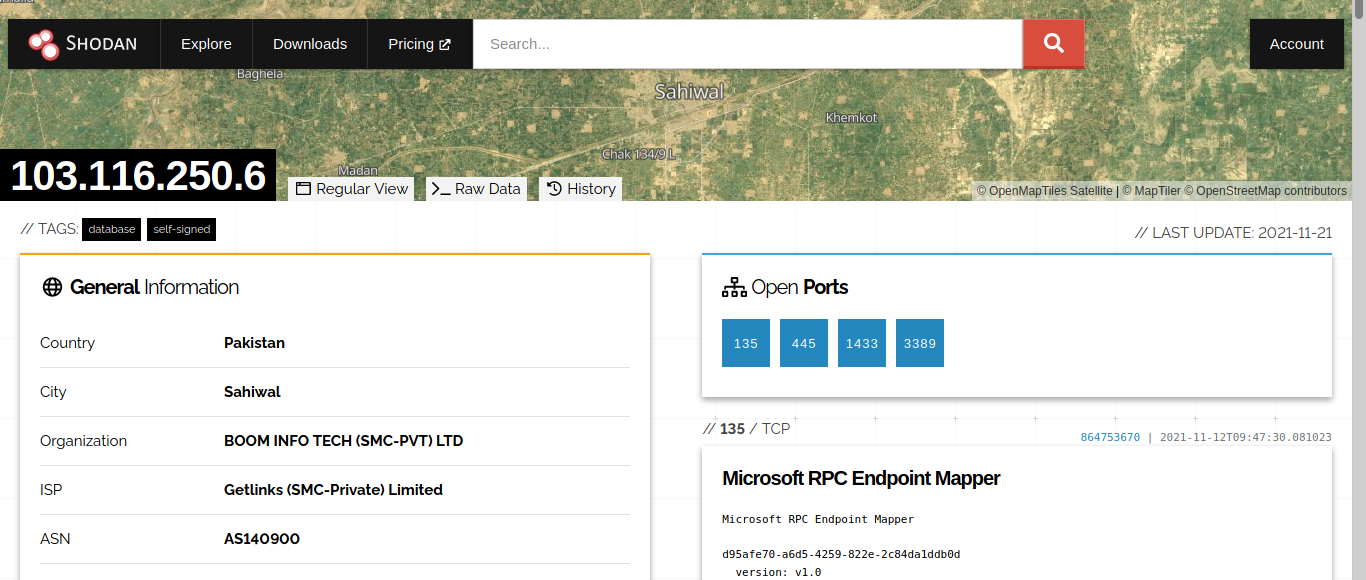Click the database tag
1366x580 pixels.
tap(111, 229)
